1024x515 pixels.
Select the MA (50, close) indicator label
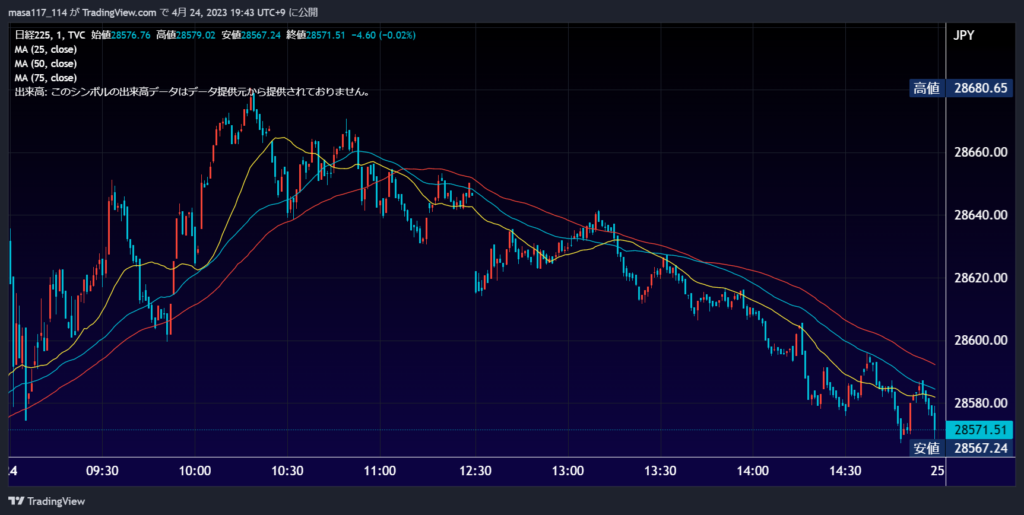pos(46,64)
